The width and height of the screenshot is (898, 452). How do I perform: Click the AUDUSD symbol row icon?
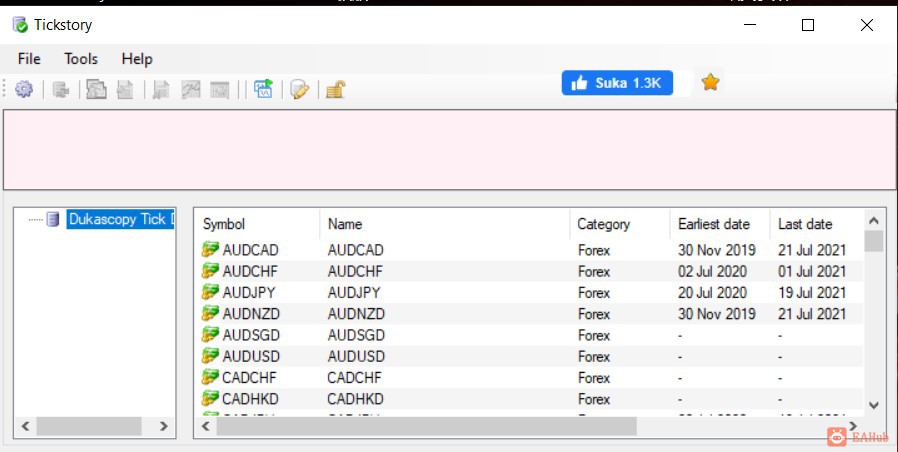point(210,356)
